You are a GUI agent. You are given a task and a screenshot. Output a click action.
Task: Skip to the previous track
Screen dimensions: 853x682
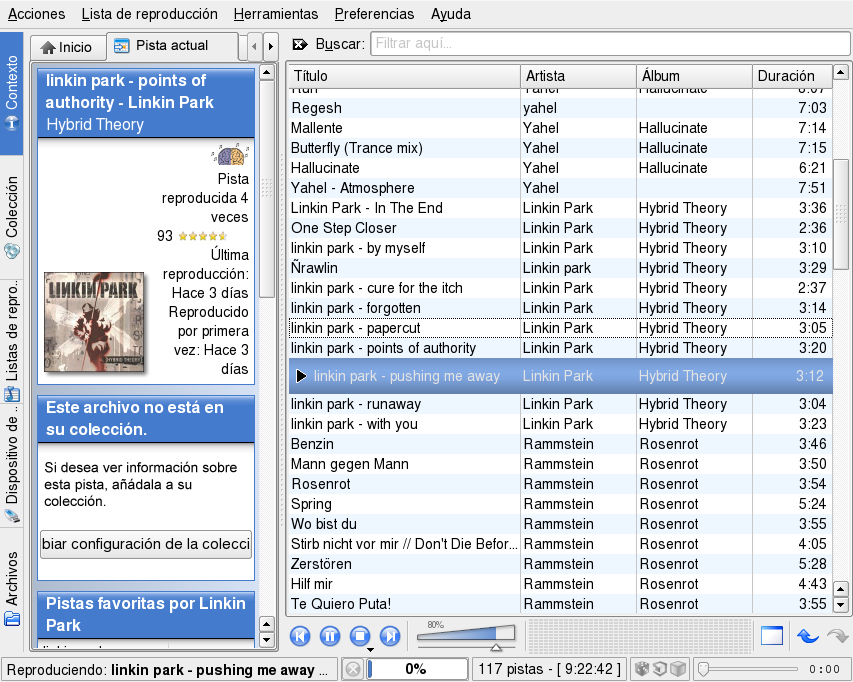coord(300,636)
